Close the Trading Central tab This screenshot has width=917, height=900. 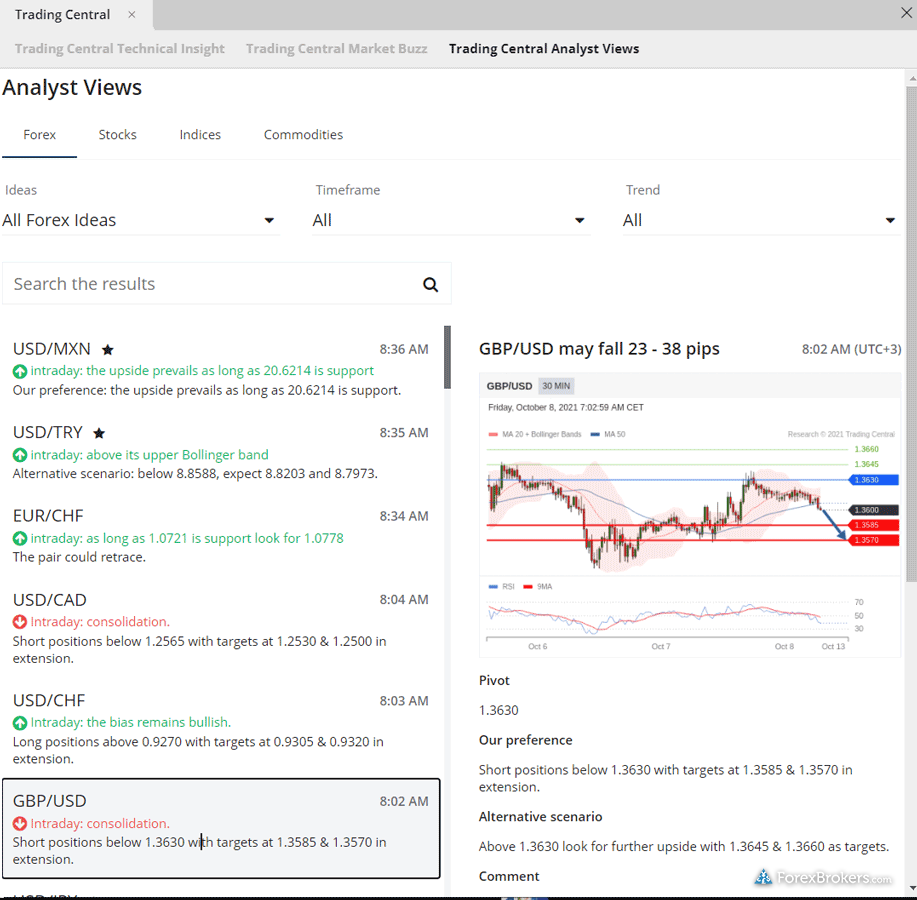132,15
